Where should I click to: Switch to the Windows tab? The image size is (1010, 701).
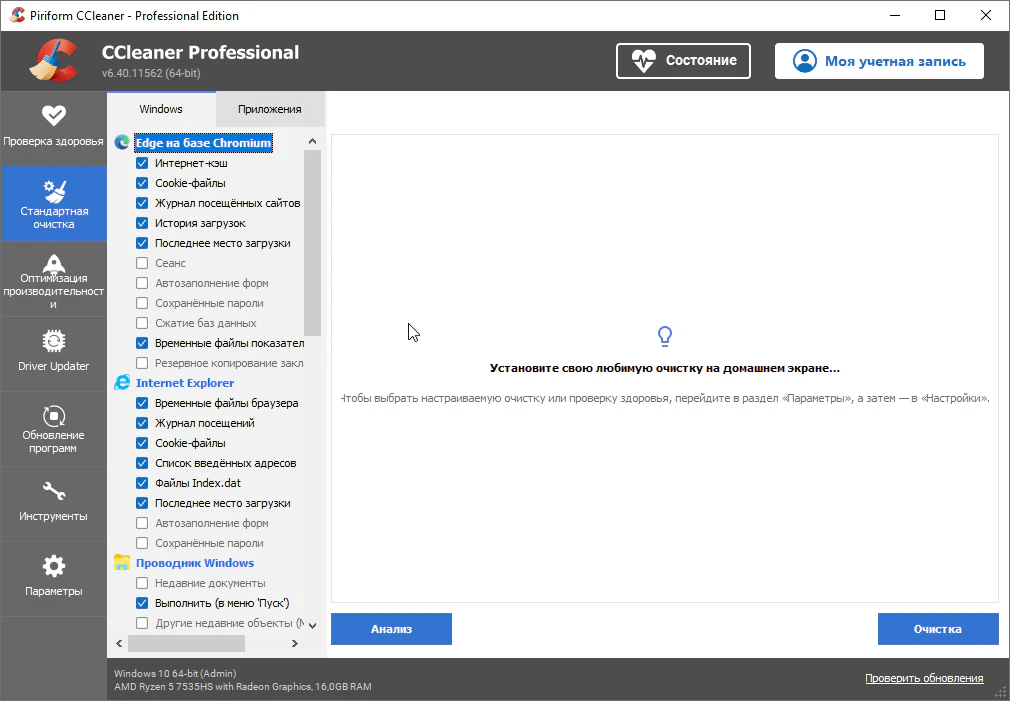point(161,109)
